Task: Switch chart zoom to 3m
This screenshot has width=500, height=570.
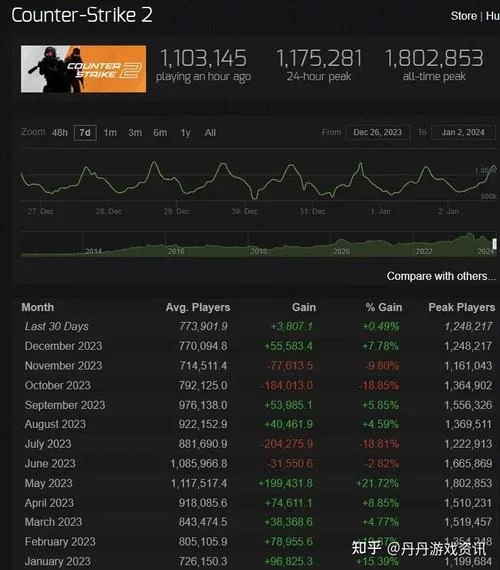Action: pos(135,133)
